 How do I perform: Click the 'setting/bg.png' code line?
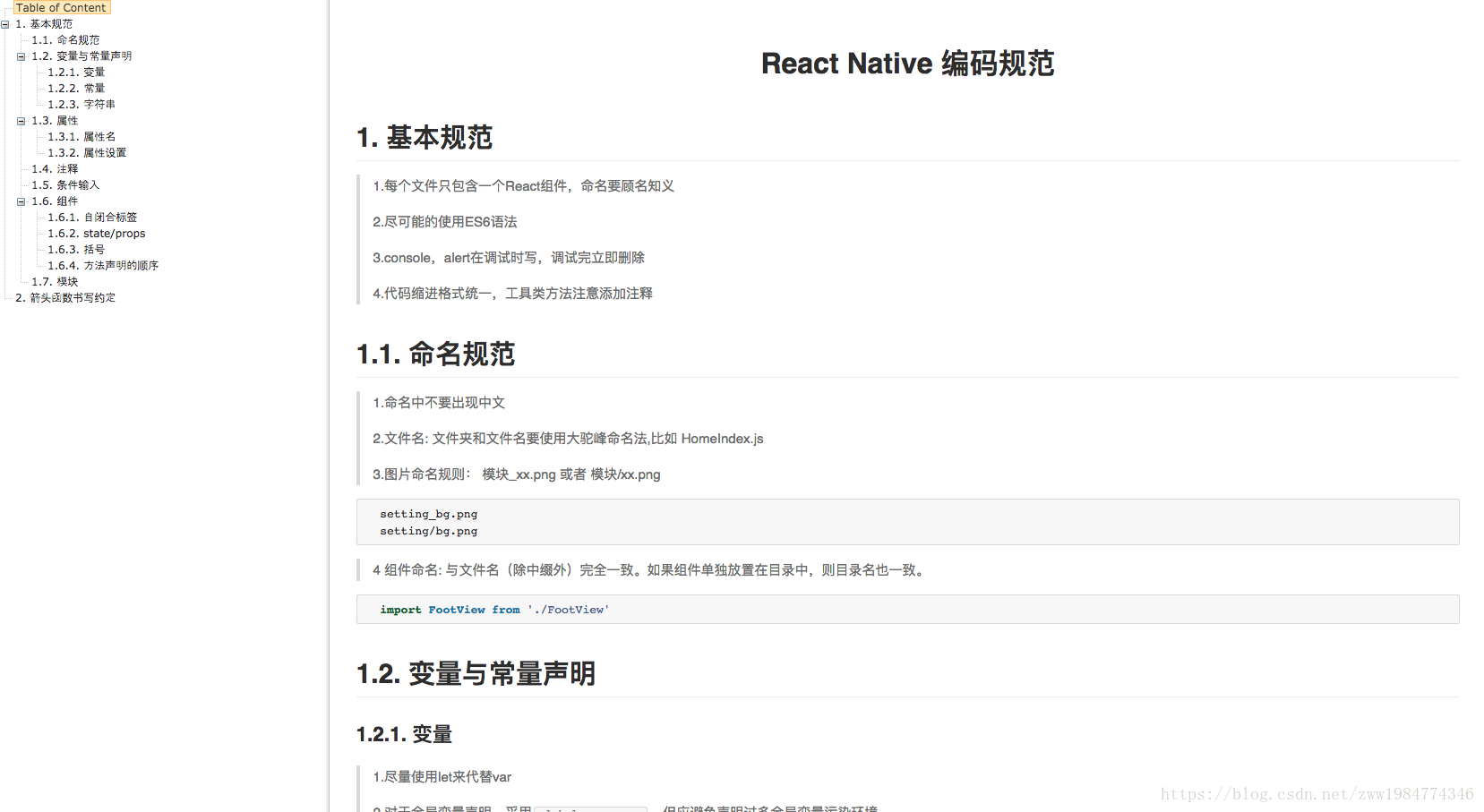click(428, 531)
